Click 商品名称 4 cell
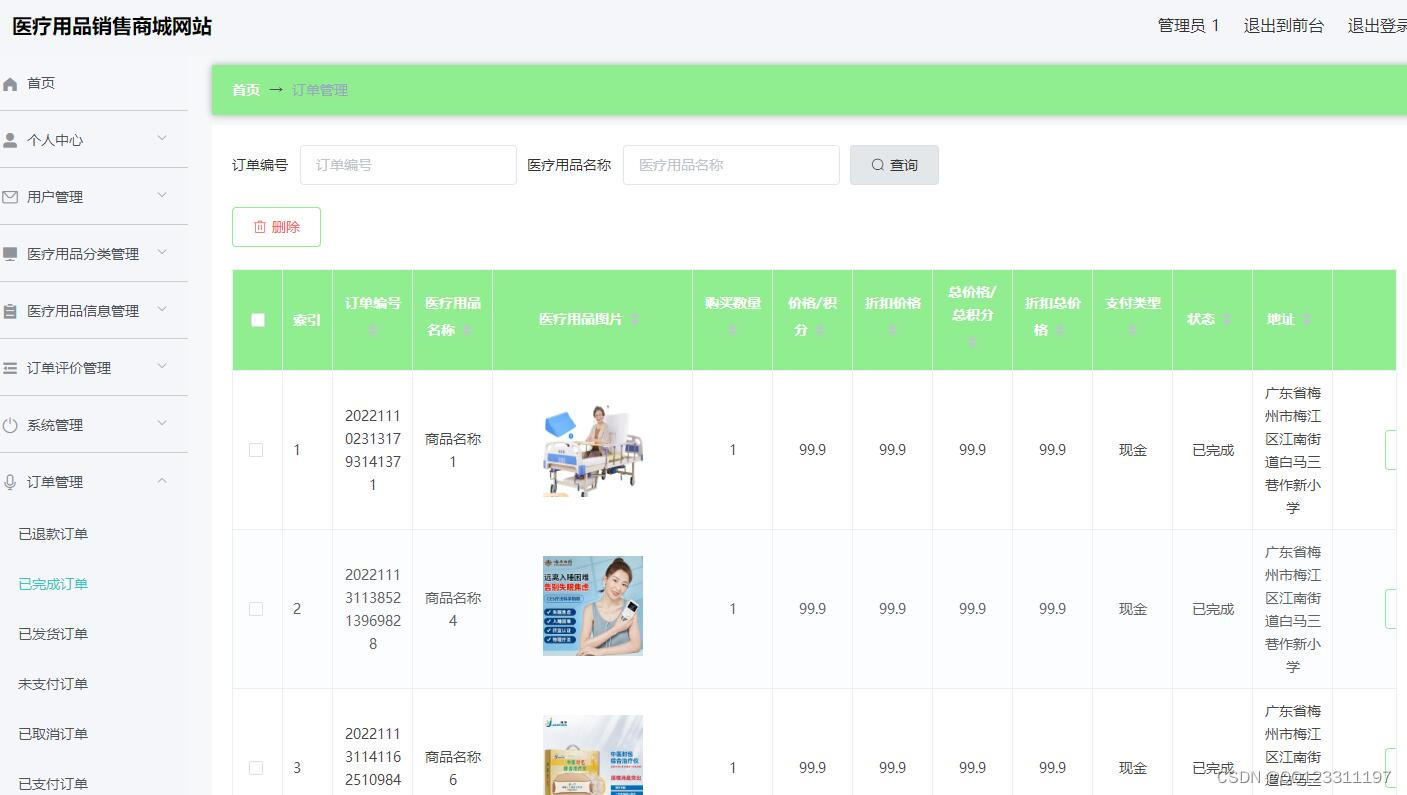The image size is (1407, 795). point(453,609)
